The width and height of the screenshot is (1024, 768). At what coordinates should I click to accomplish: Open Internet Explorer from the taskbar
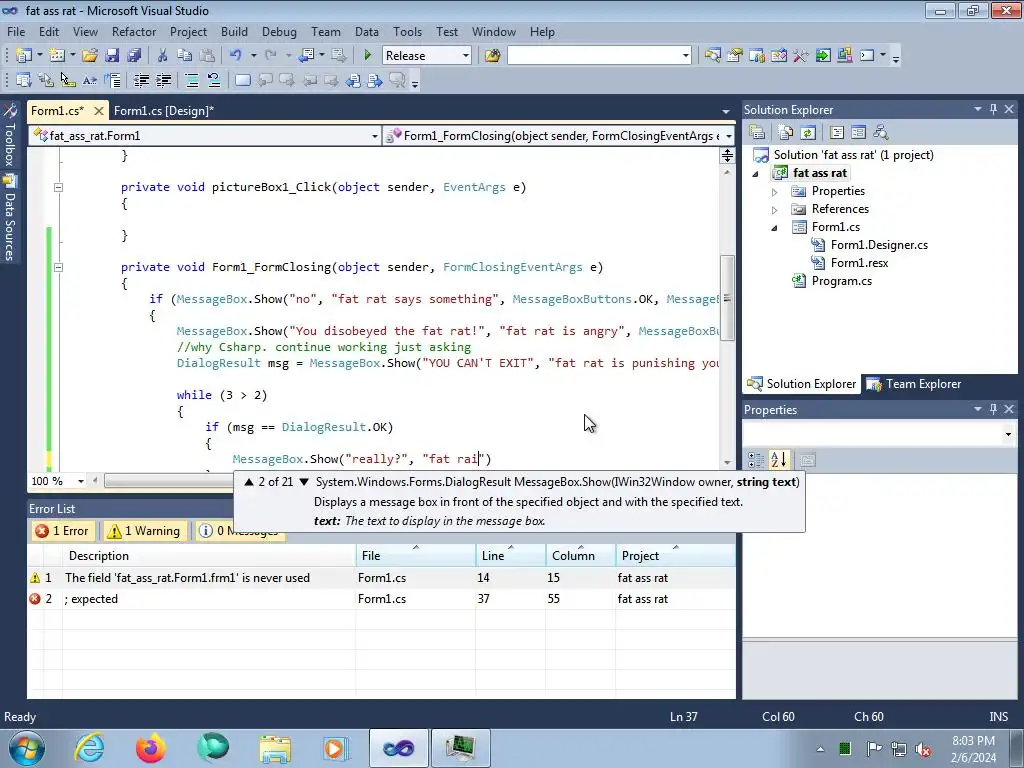point(89,748)
